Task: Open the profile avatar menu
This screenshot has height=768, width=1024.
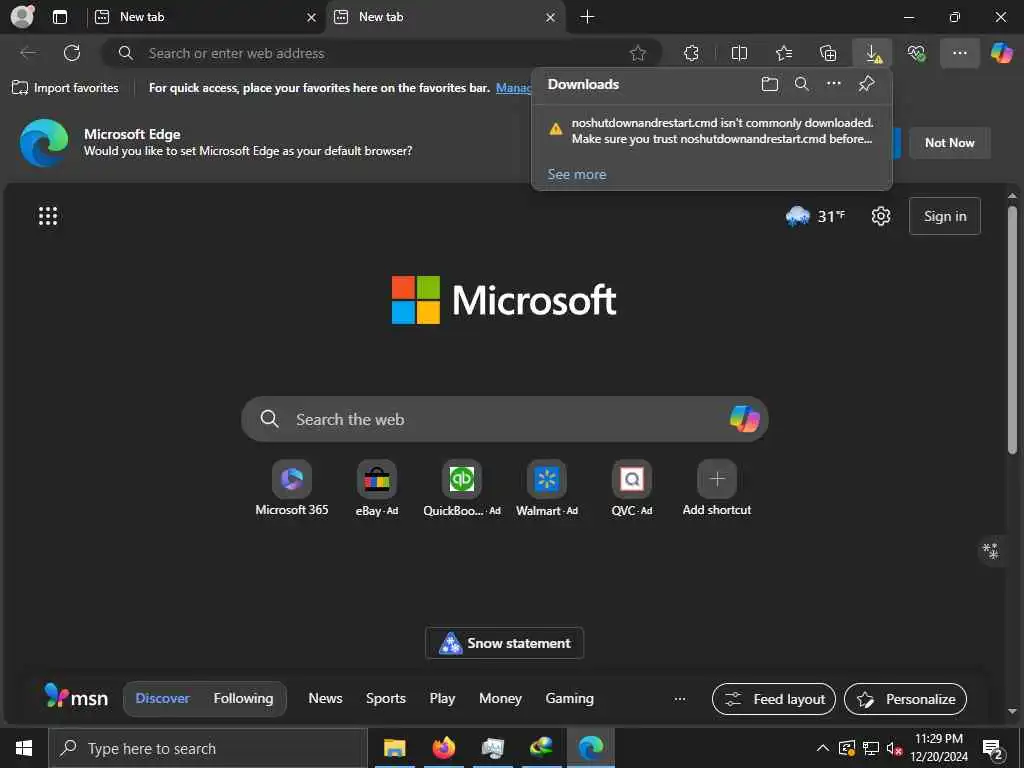Action: [23, 16]
